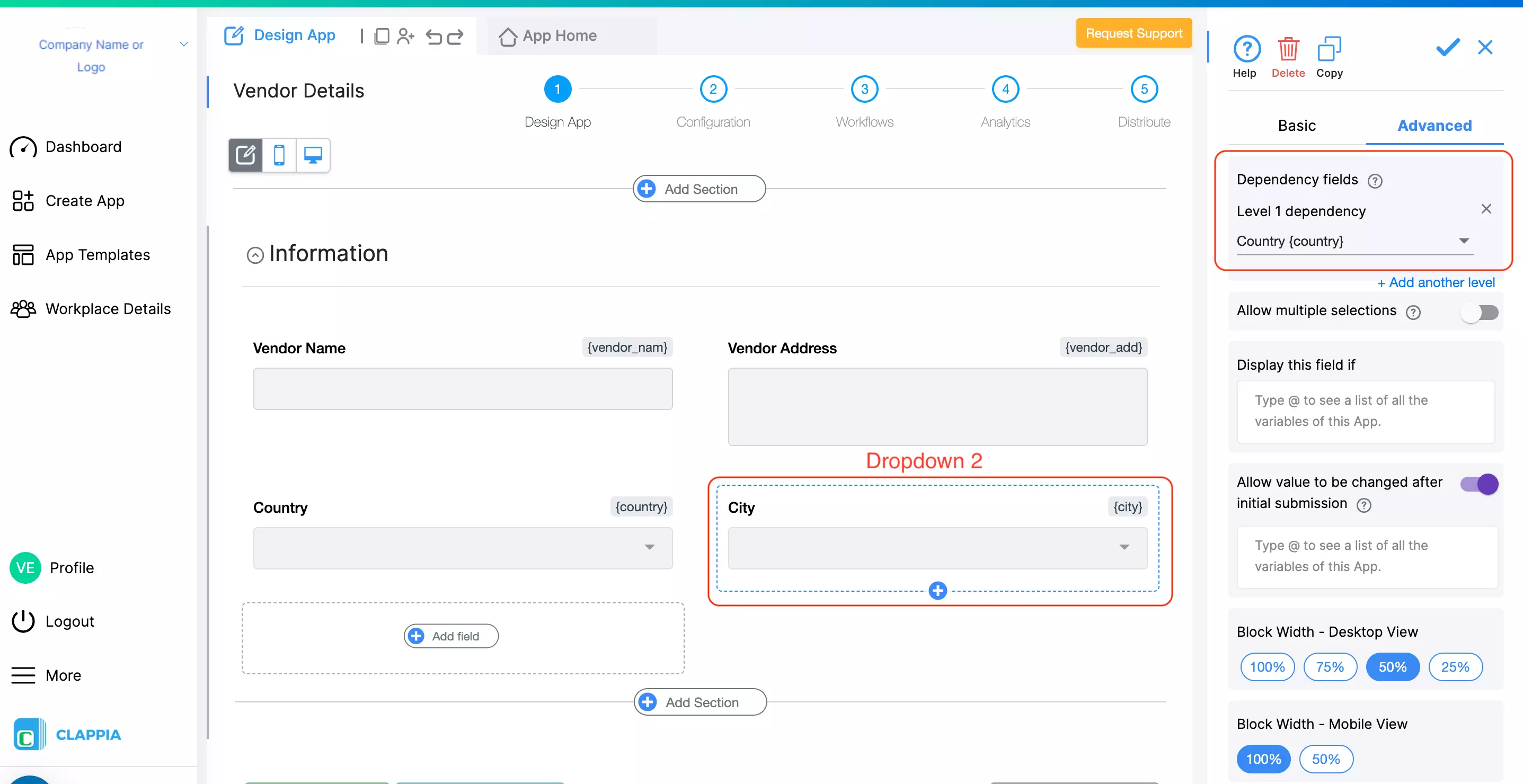Disable allow value change after submission toggle
The width and height of the screenshot is (1523, 784).
tap(1479, 484)
